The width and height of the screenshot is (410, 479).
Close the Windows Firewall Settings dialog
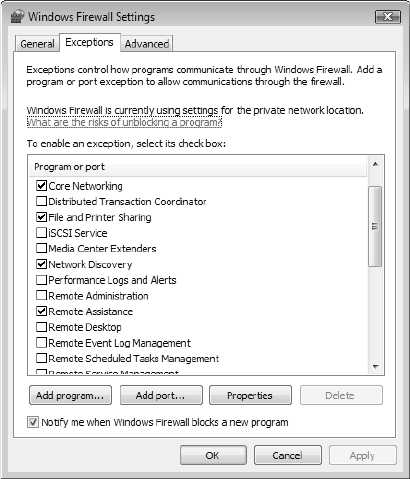click(388, 17)
